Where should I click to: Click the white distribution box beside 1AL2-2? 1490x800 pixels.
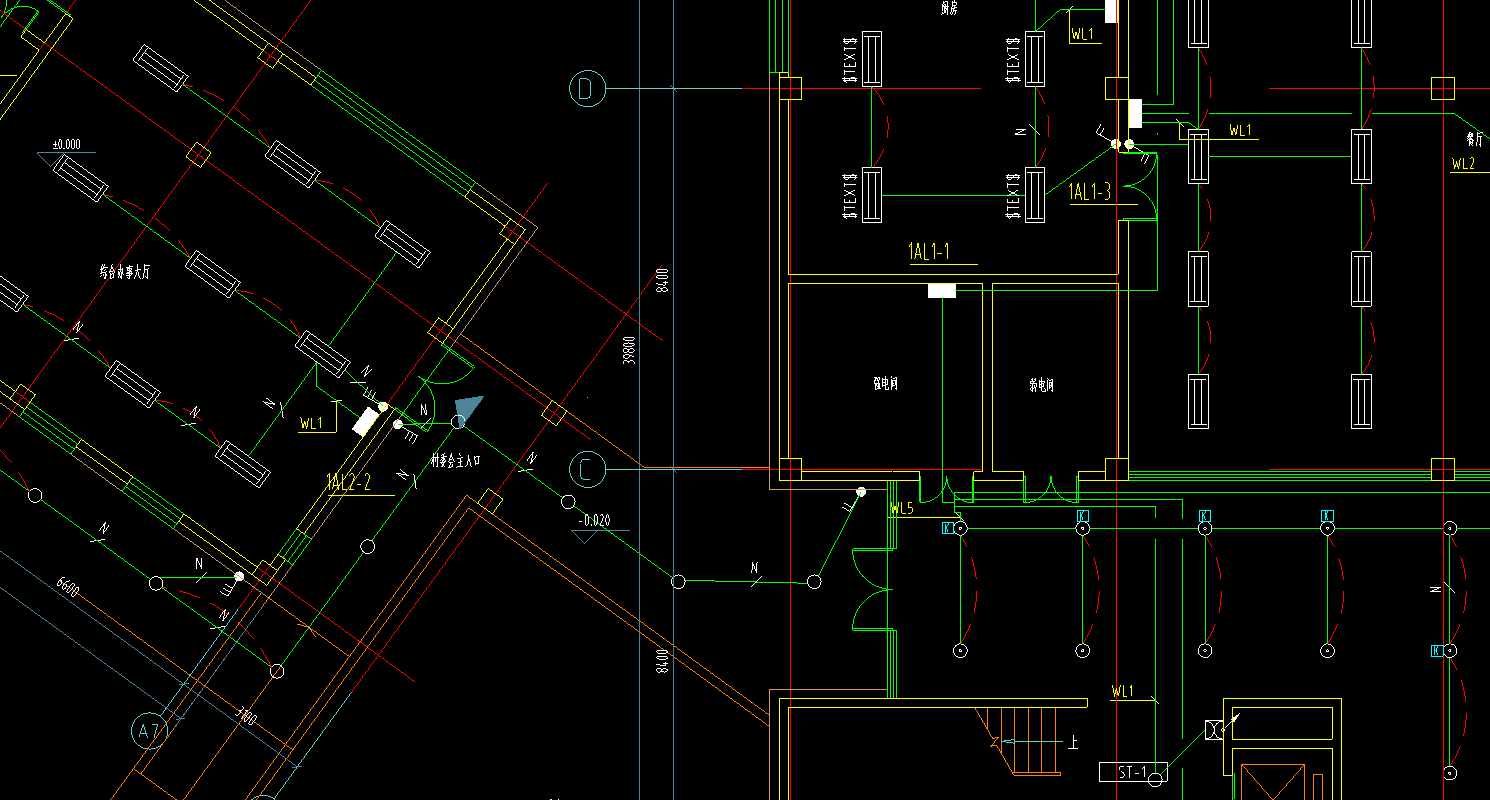(366, 421)
